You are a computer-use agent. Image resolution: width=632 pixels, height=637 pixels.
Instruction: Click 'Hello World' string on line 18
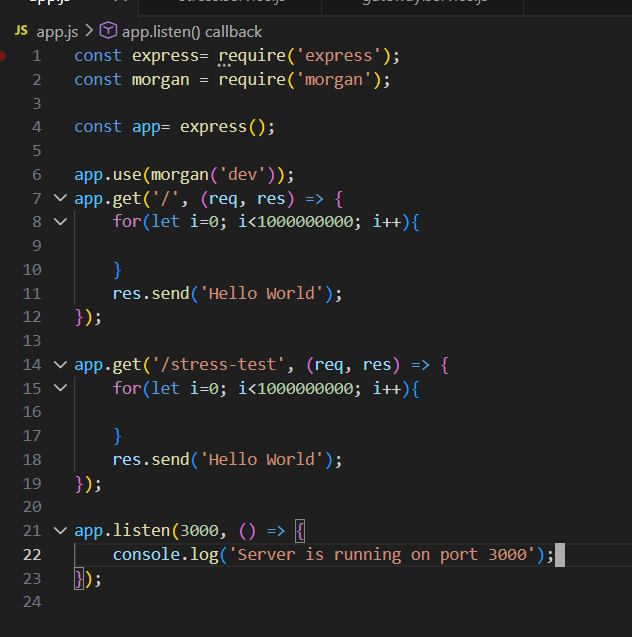(262, 460)
